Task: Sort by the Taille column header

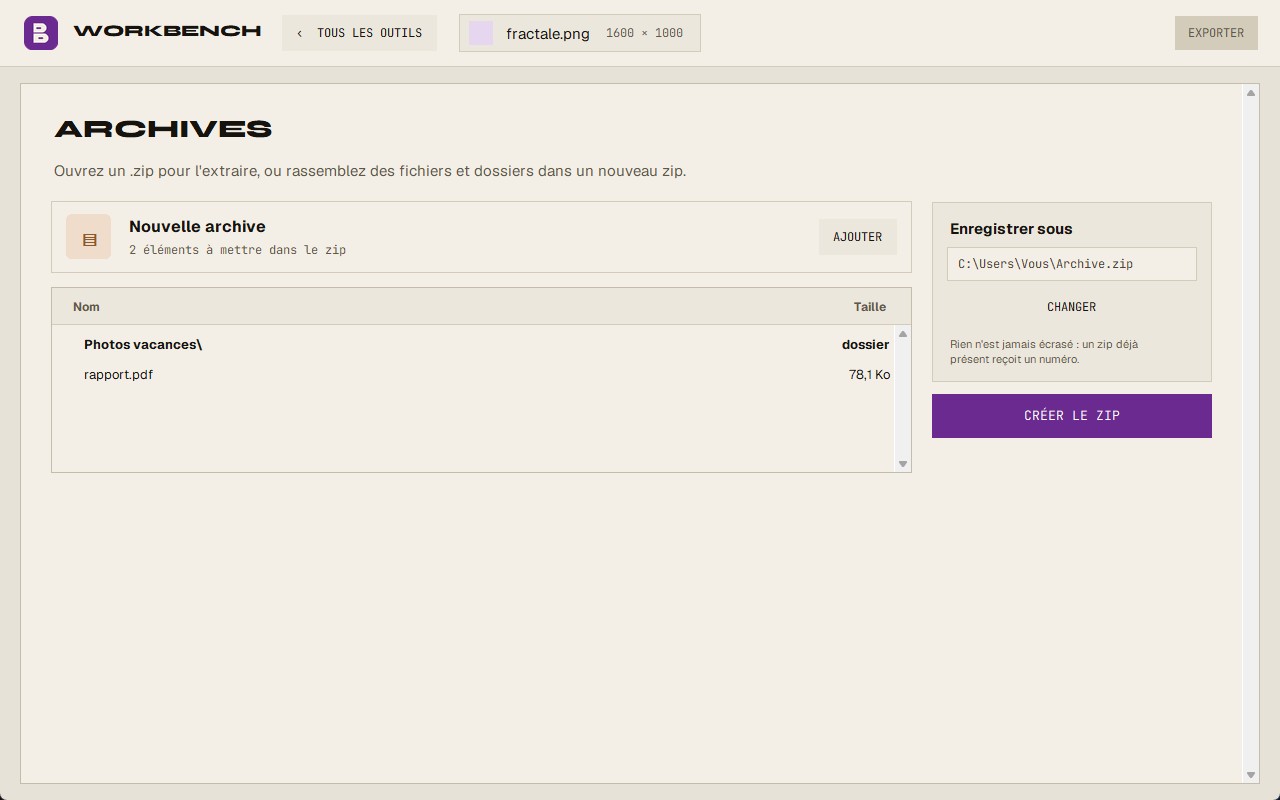Action: (870, 307)
